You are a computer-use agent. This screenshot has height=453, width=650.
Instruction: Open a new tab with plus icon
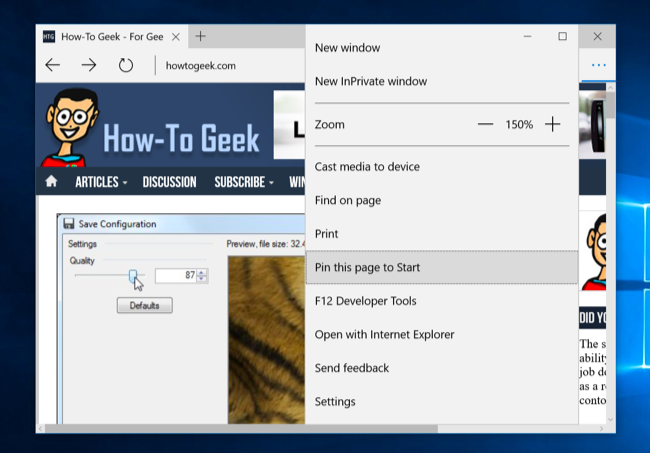coord(201,36)
